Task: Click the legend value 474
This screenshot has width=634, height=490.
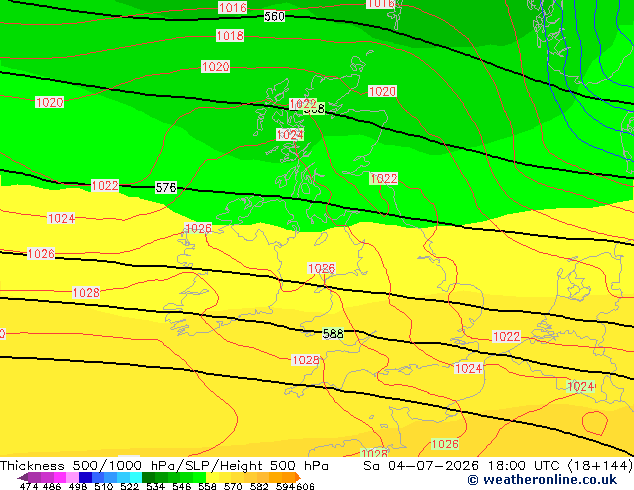Action: 29,486
